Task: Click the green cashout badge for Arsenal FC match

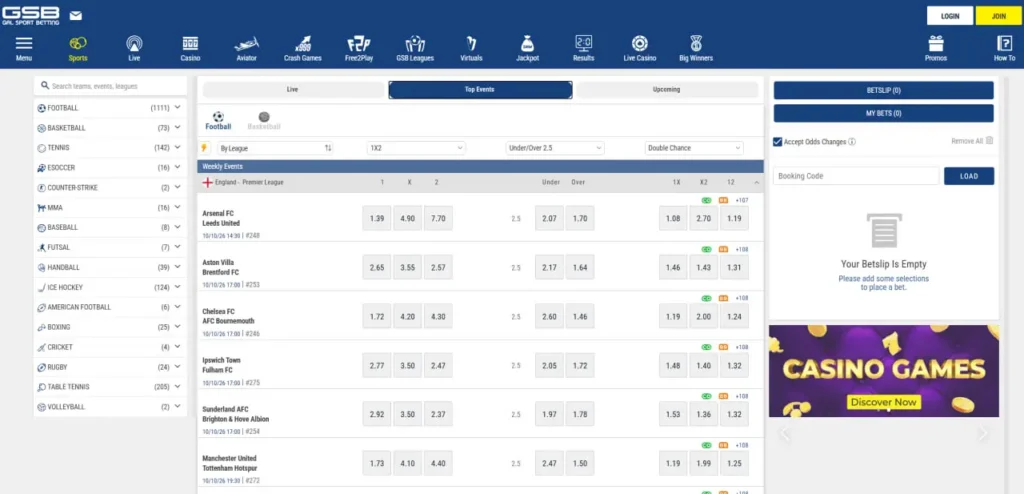Action: [706, 200]
